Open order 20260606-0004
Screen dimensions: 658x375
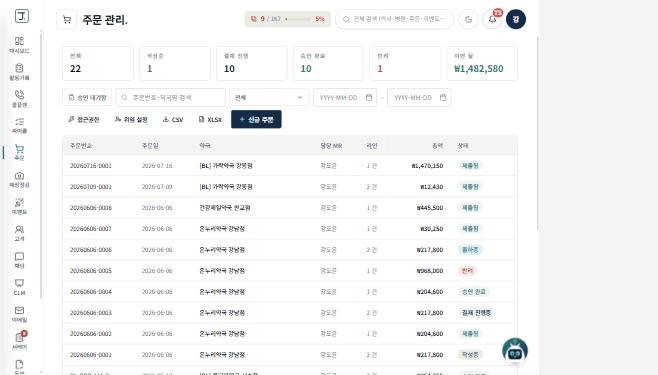tap(290, 292)
